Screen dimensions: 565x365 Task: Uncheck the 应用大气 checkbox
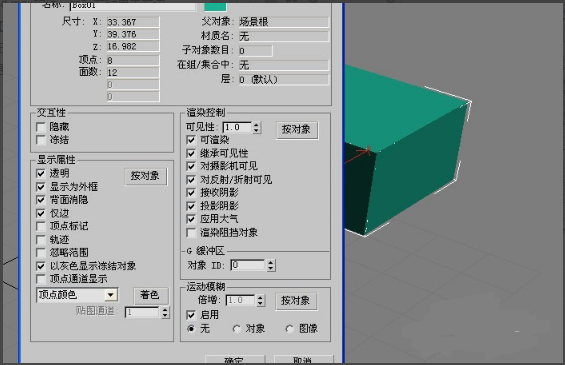pyautogui.click(x=191, y=219)
